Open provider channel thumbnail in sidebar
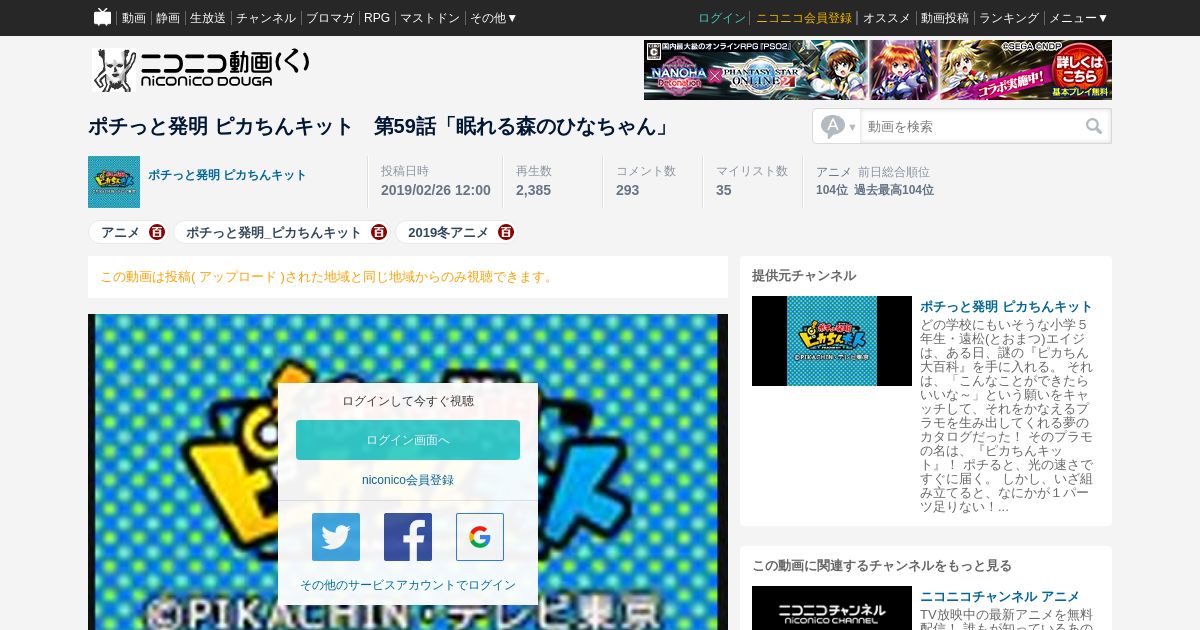Screen dimensions: 1200x630 point(832,341)
